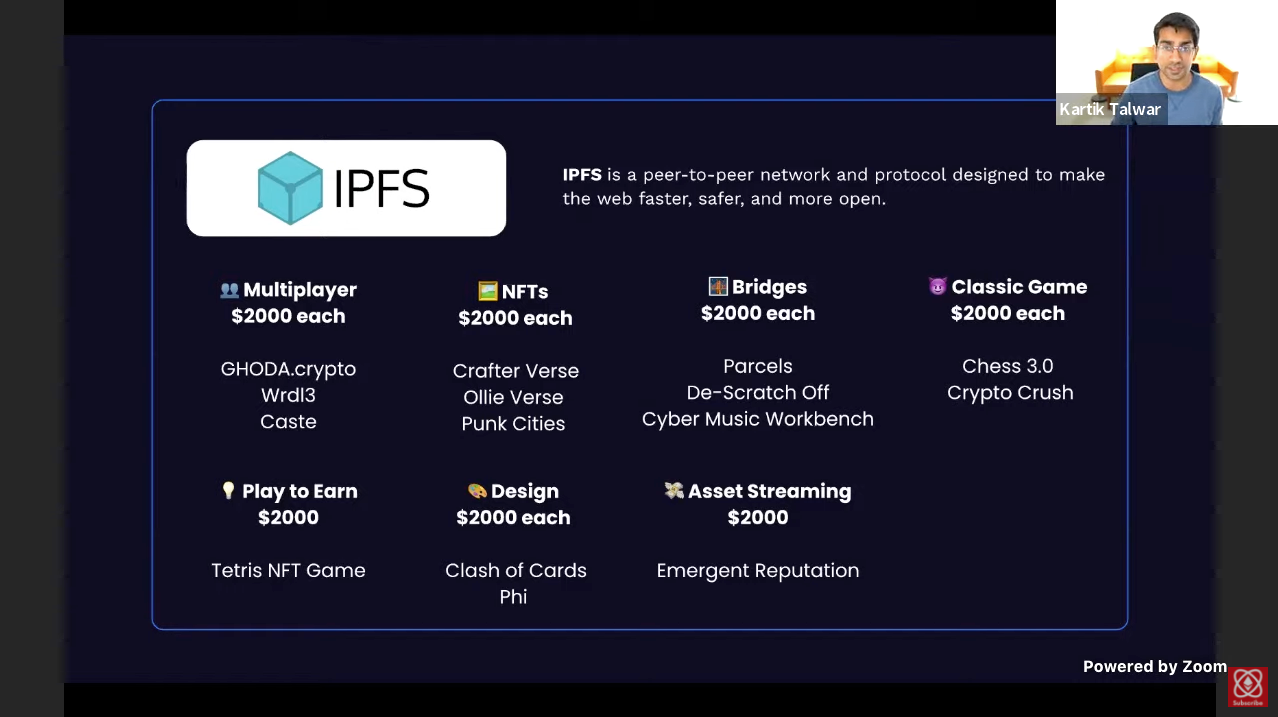Click the Ollie Verse project name
The width and height of the screenshot is (1278, 717).
513,397
